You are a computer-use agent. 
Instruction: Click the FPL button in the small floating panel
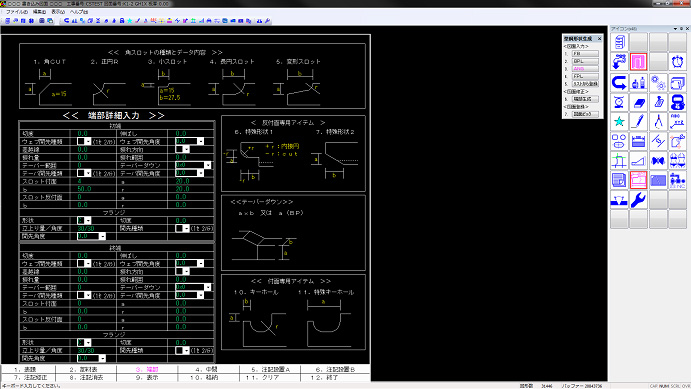[x=585, y=76]
